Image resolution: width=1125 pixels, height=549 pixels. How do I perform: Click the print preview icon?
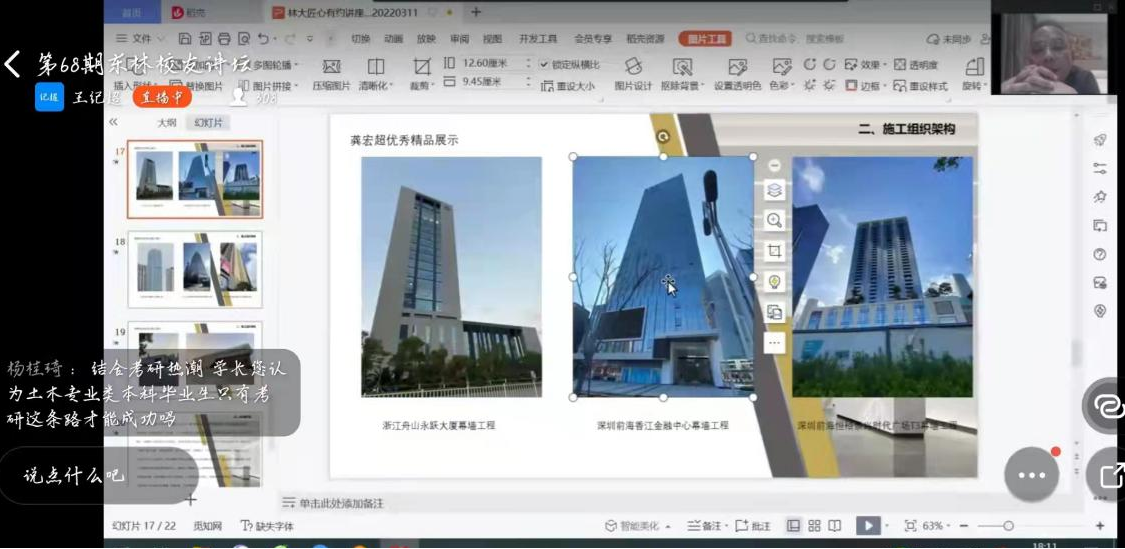click(x=244, y=39)
